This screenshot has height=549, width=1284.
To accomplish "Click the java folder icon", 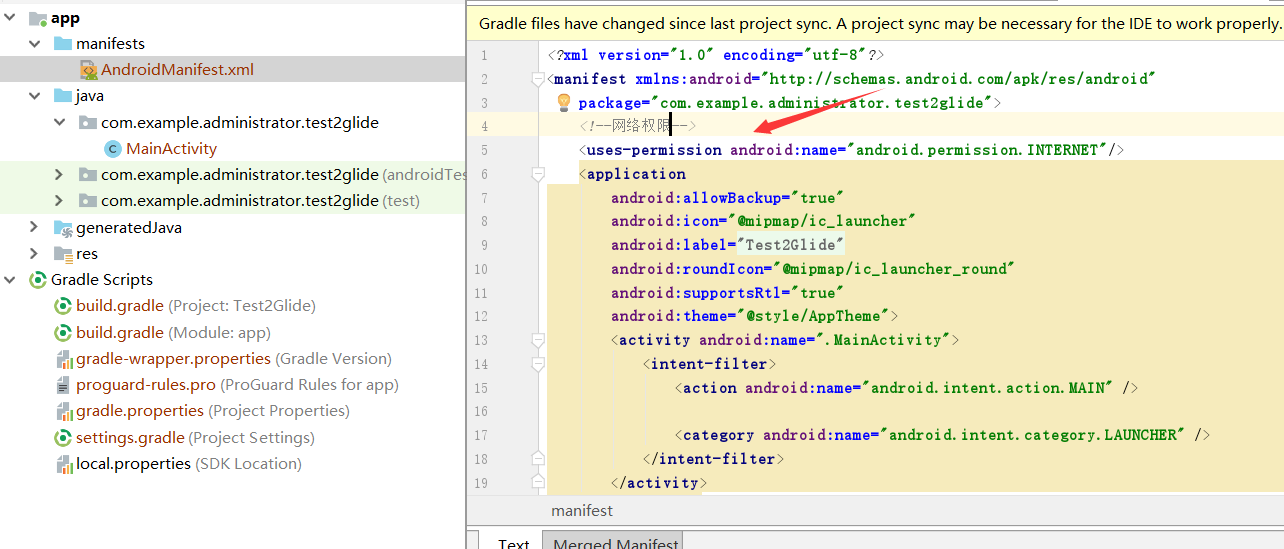I will tap(63, 96).
